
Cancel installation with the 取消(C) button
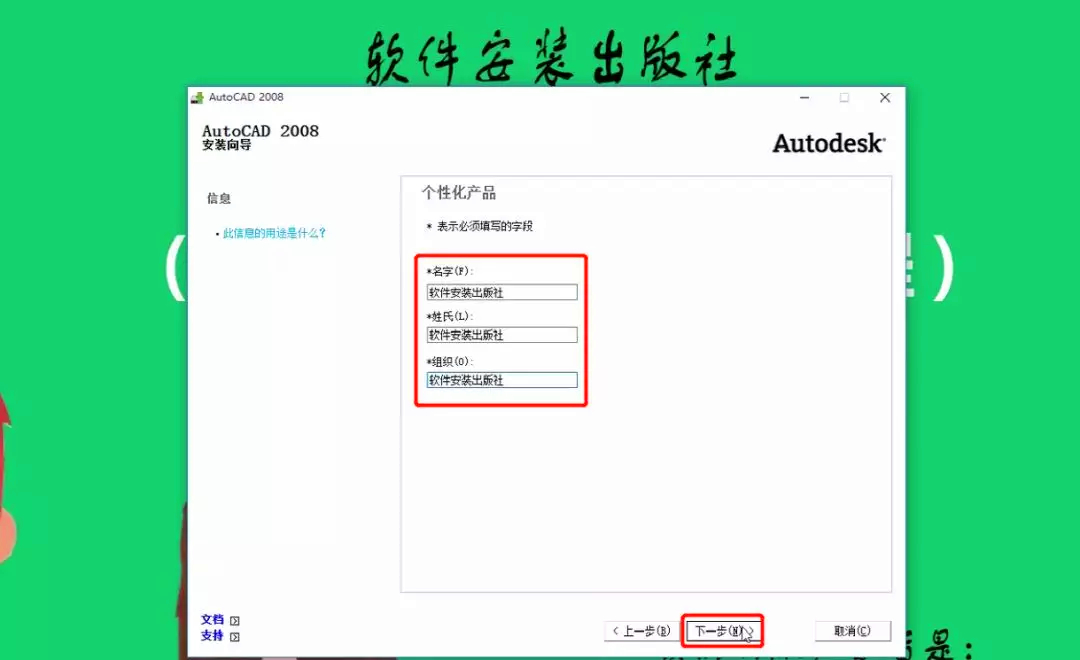853,630
